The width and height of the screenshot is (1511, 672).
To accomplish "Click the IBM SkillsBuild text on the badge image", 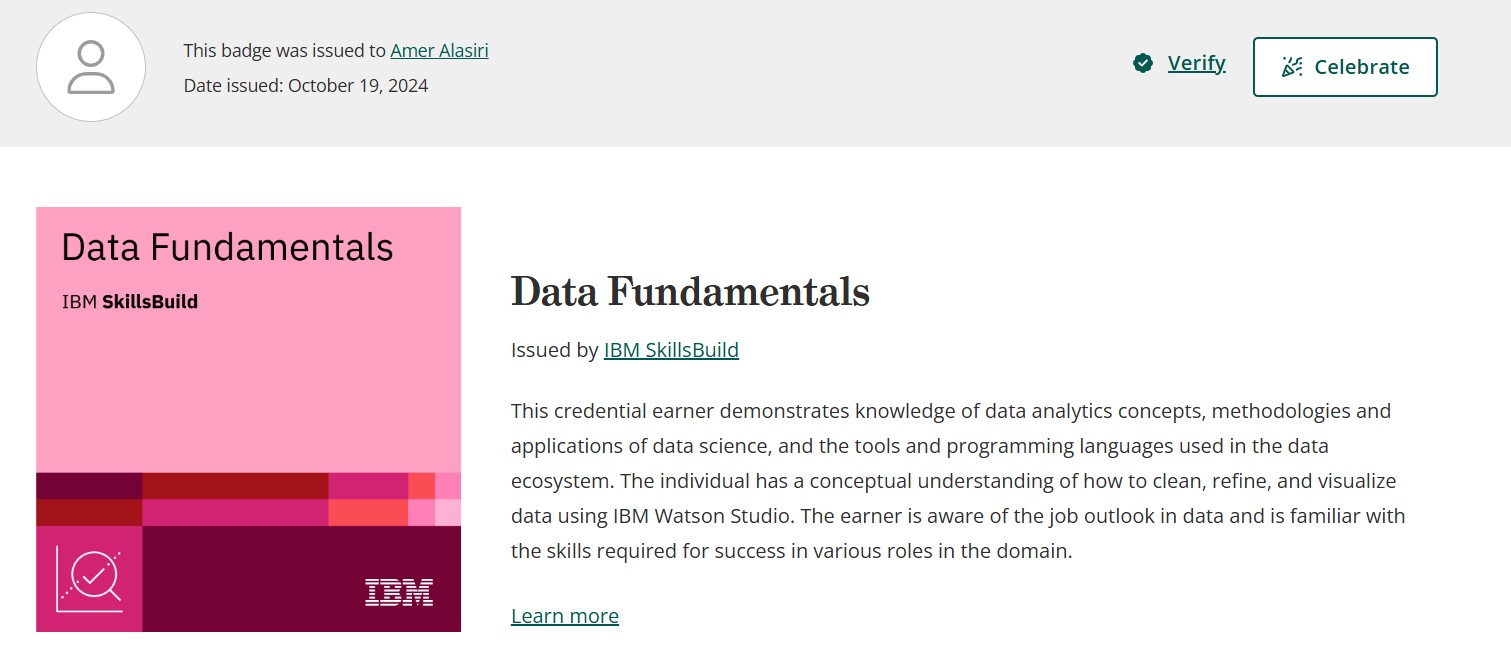I will [x=130, y=301].
